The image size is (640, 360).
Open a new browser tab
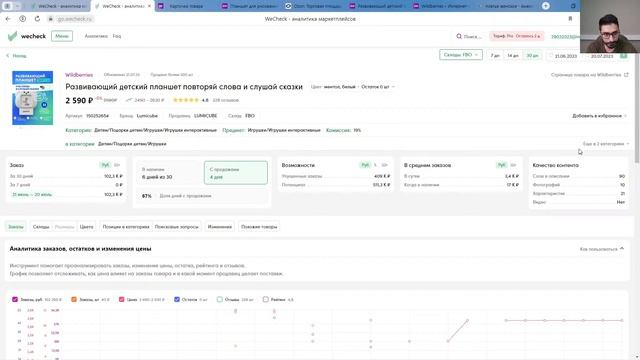click(x=545, y=6)
